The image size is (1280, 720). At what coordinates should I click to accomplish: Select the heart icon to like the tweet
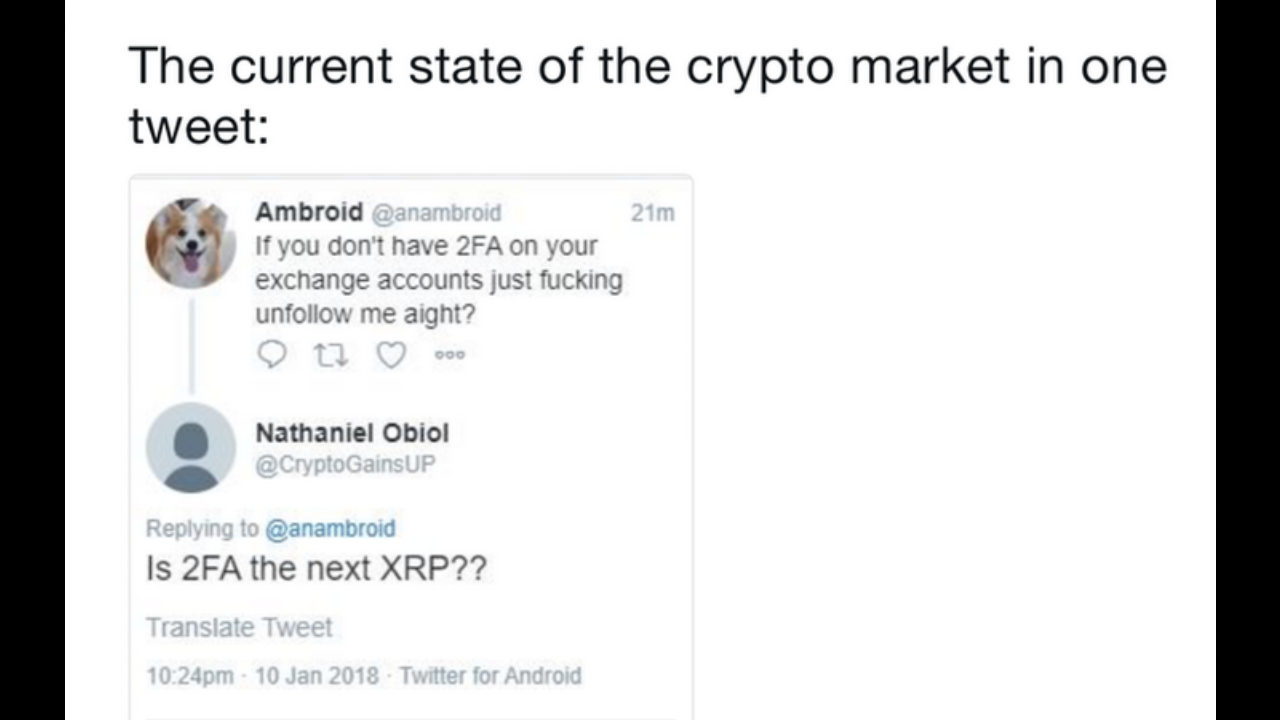(390, 355)
